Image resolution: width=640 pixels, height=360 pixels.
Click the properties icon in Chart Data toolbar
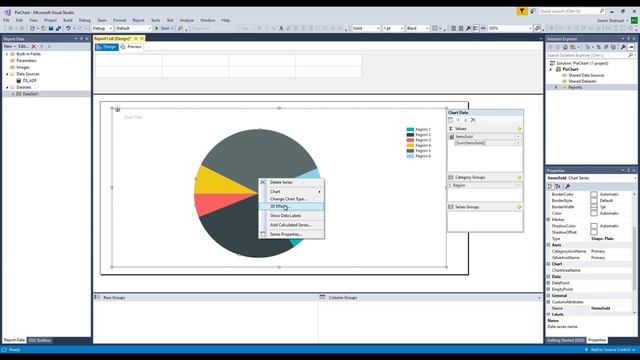[x=451, y=120]
